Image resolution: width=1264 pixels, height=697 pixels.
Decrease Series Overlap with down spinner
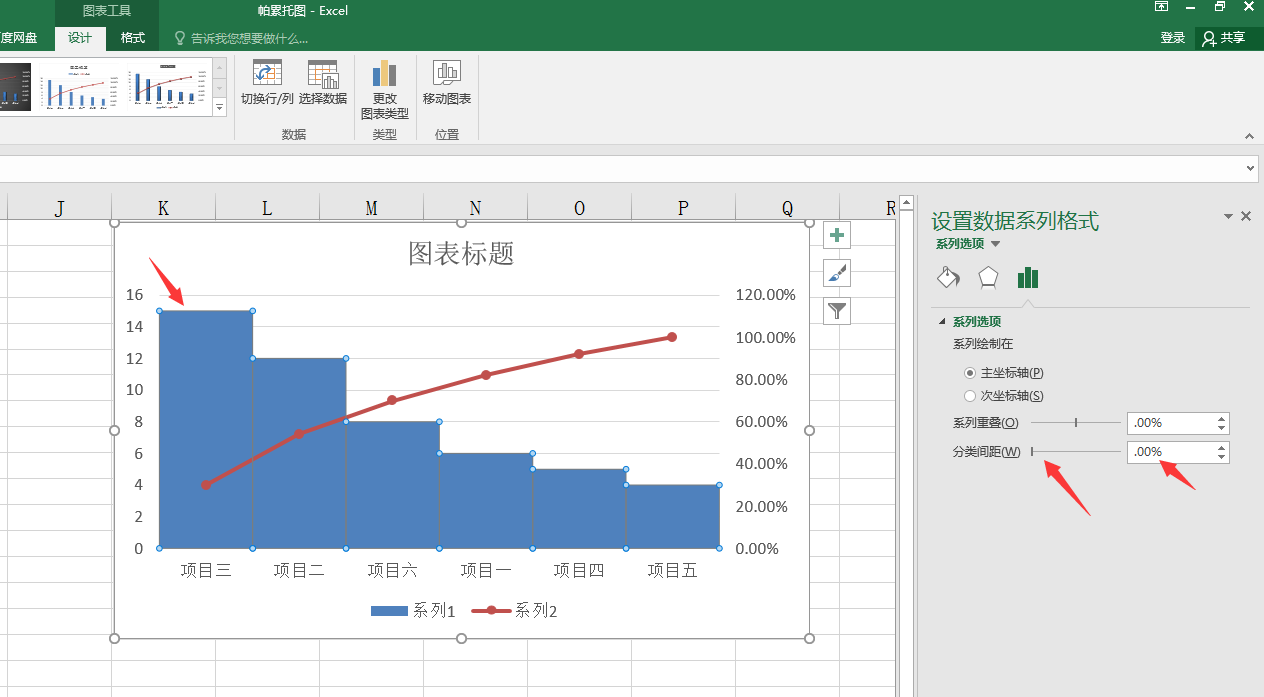pos(1221,428)
